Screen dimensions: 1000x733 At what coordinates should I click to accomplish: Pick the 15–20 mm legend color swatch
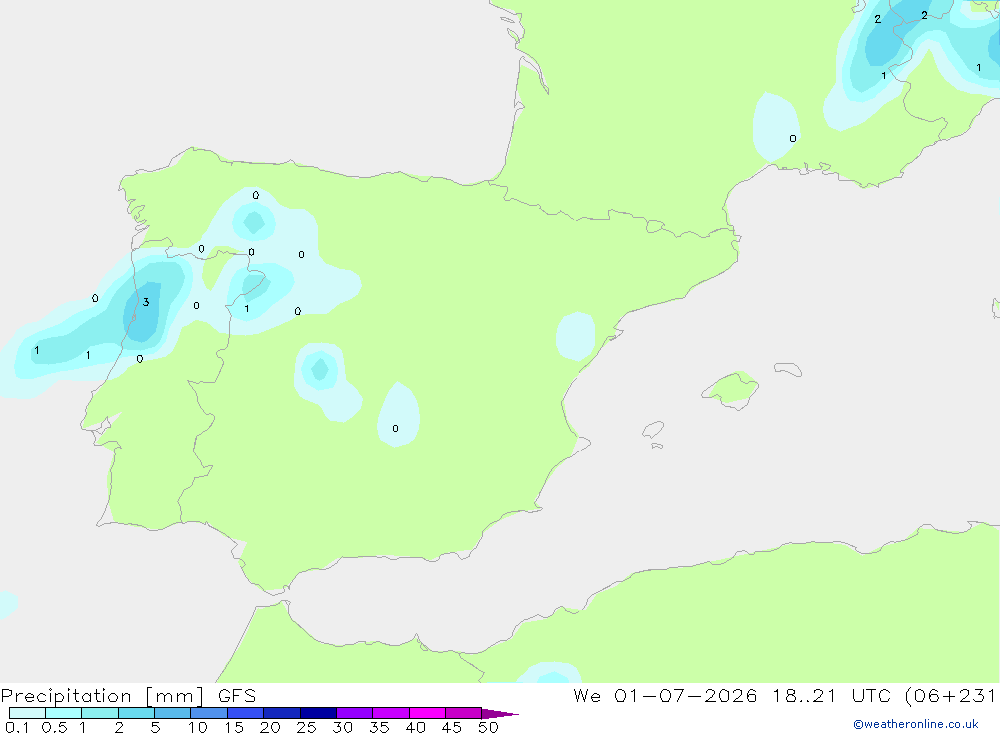(x=246, y=713)
